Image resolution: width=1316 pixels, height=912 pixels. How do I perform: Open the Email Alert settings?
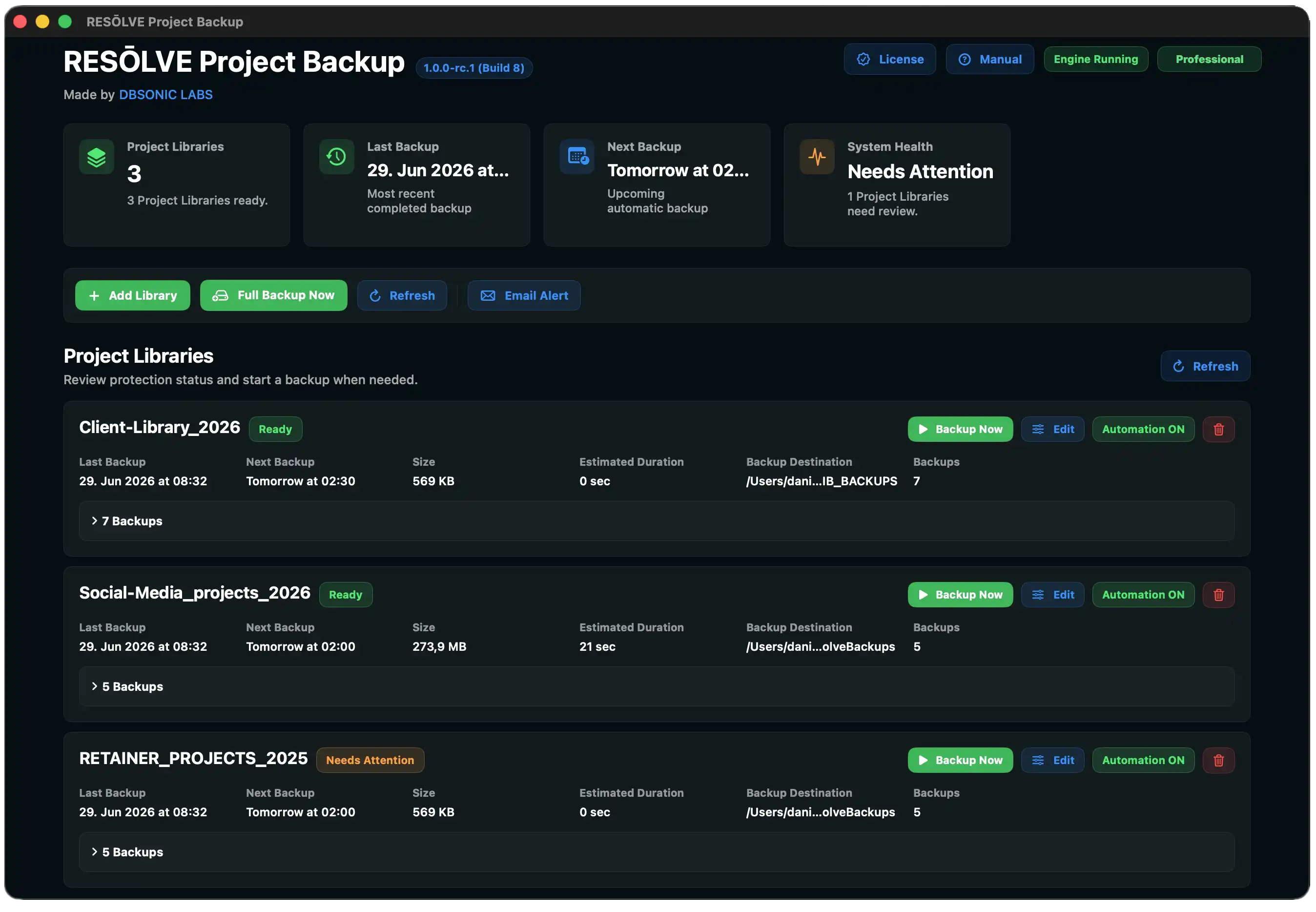pos(524,295)
